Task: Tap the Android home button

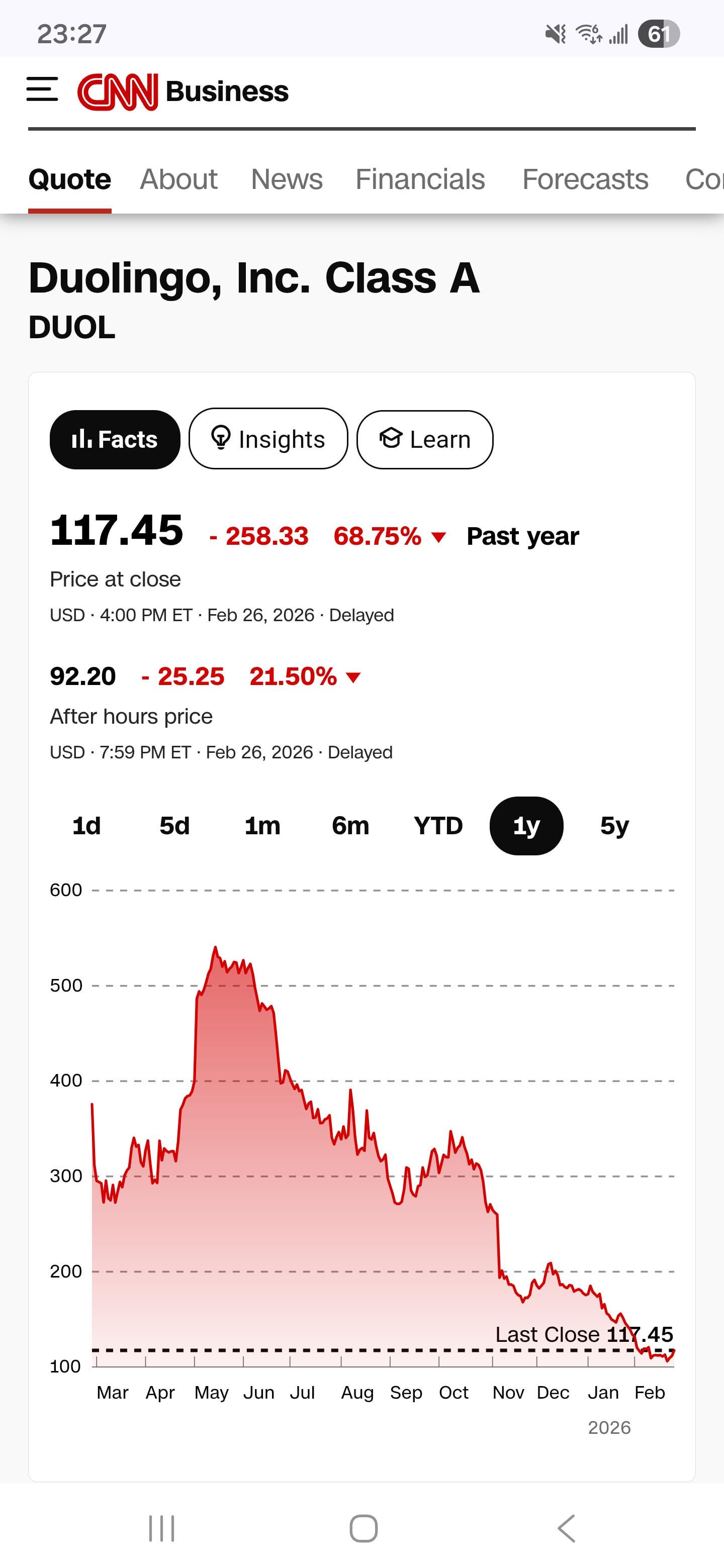Action: pos(363,1528)
